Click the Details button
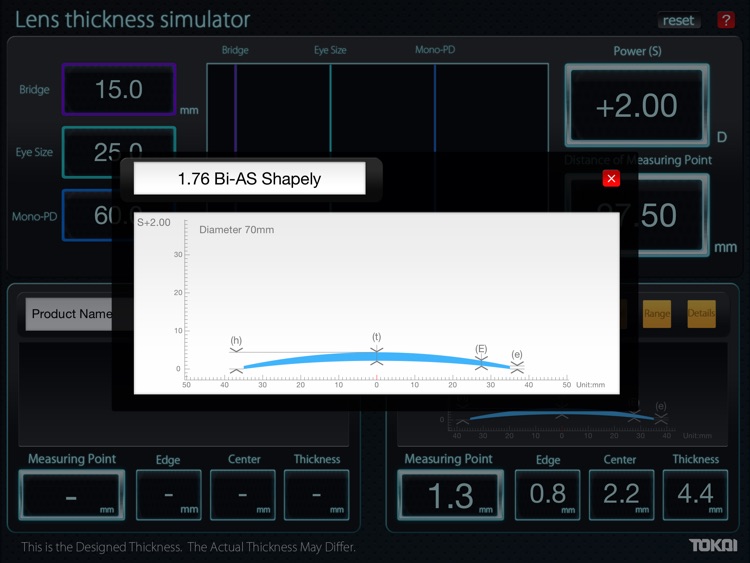This screenshot has width=750, height=563. coord(701,313)
